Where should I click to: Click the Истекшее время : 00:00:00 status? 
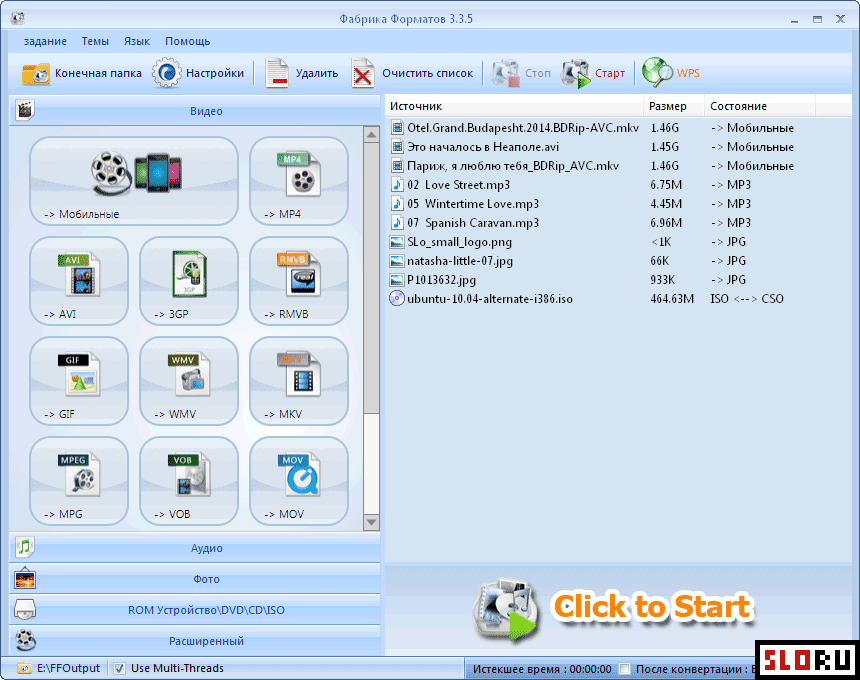tap(542, 669)
